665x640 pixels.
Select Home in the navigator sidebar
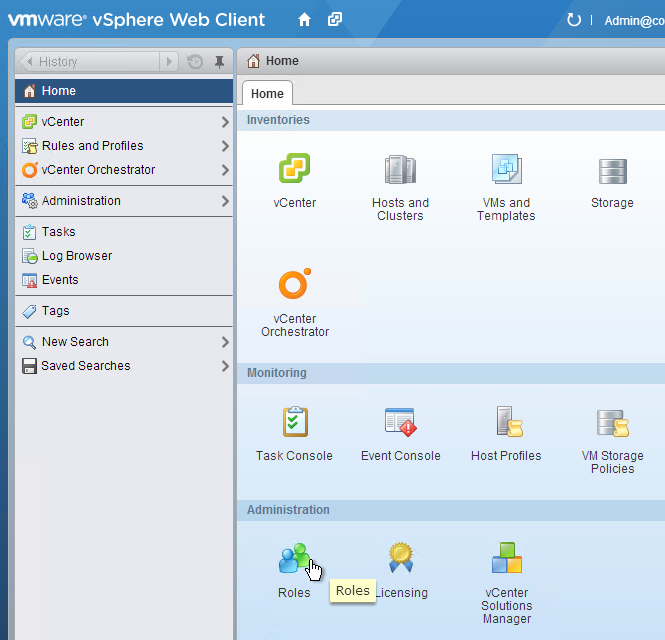pos(124,91)
